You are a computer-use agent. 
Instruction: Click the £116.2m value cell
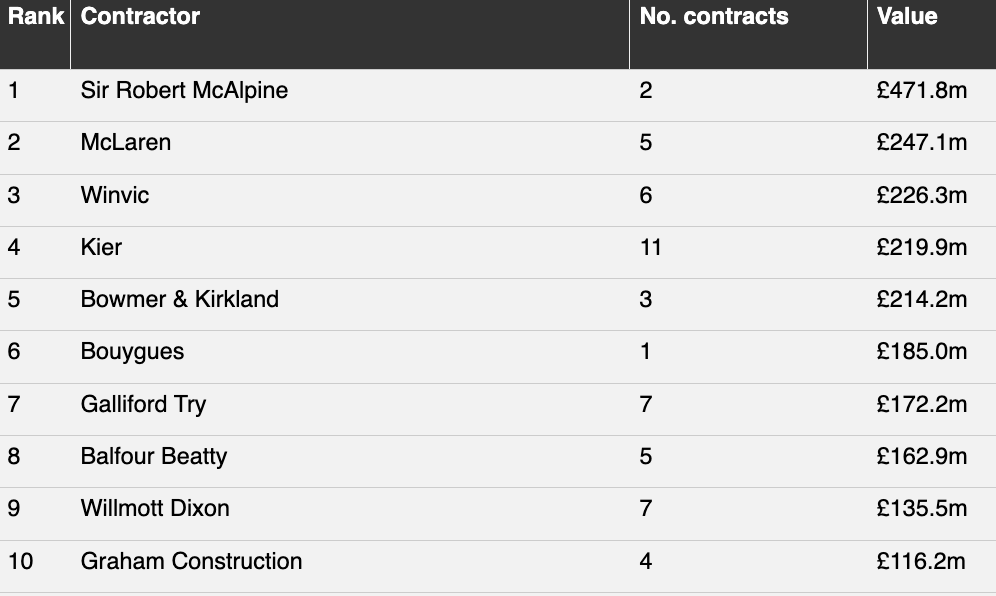[x=921, y=561]
